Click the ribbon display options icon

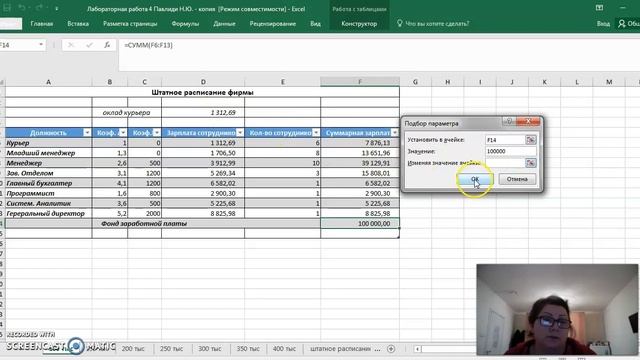[x=599, y=8]
